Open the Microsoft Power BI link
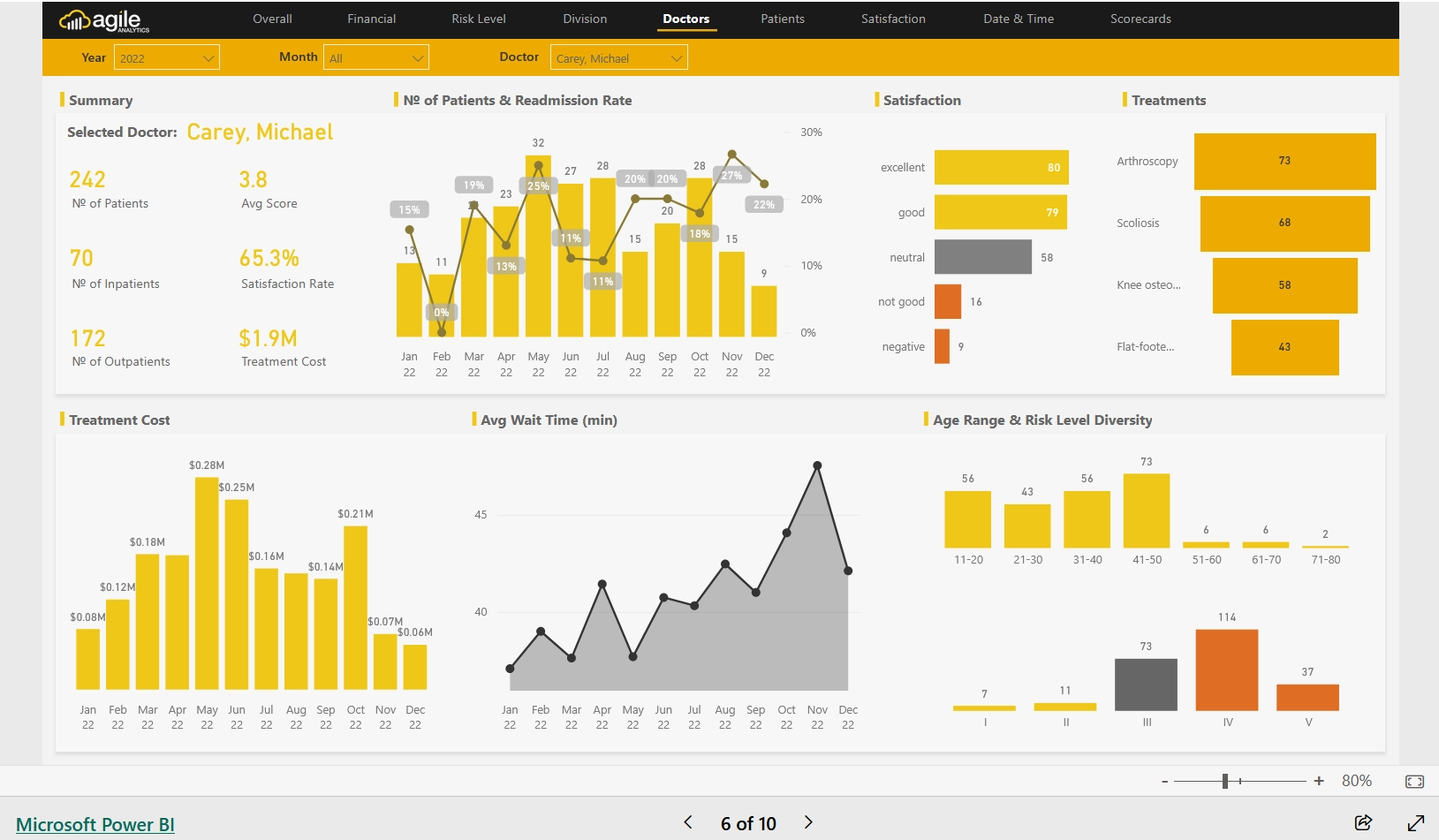Viewport: 1439px width, 840px height. pos(95,824)
